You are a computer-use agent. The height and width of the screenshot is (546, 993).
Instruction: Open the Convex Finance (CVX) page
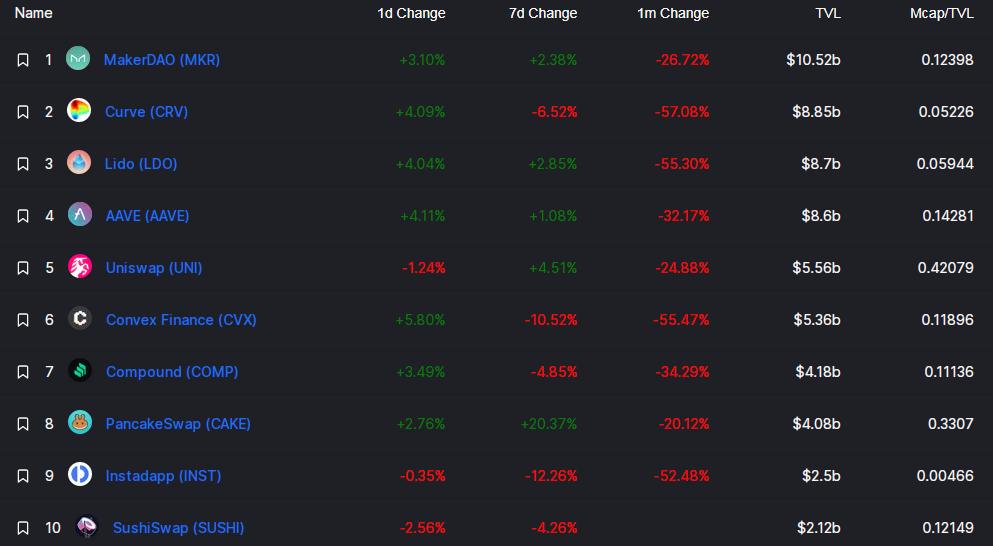[x=181, y=319]
